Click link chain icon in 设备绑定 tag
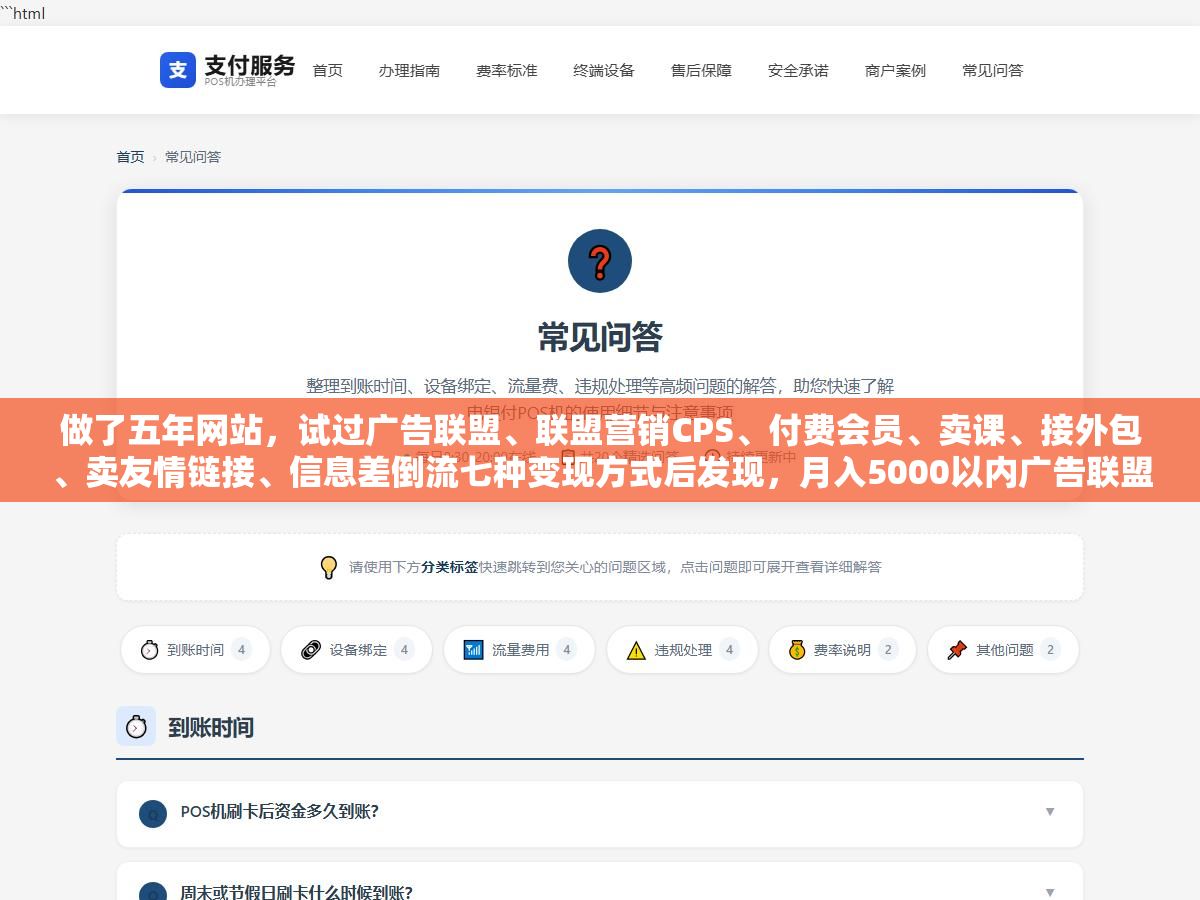Image resolution: width=1200 pixels, height=900 pixels. click(x=311, y=650)
